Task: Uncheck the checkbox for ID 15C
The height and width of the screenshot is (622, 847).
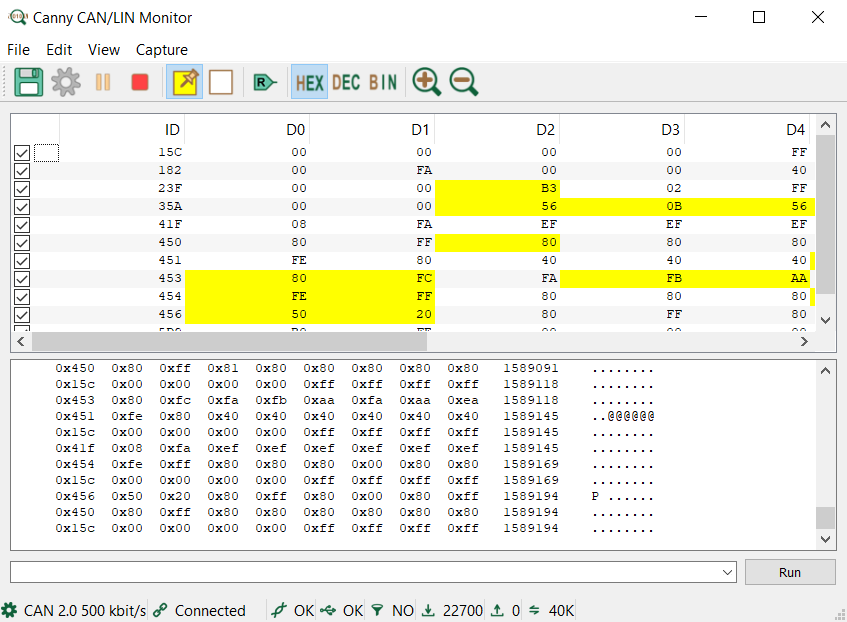Action: pyautogui.click(x=22, y=153)
